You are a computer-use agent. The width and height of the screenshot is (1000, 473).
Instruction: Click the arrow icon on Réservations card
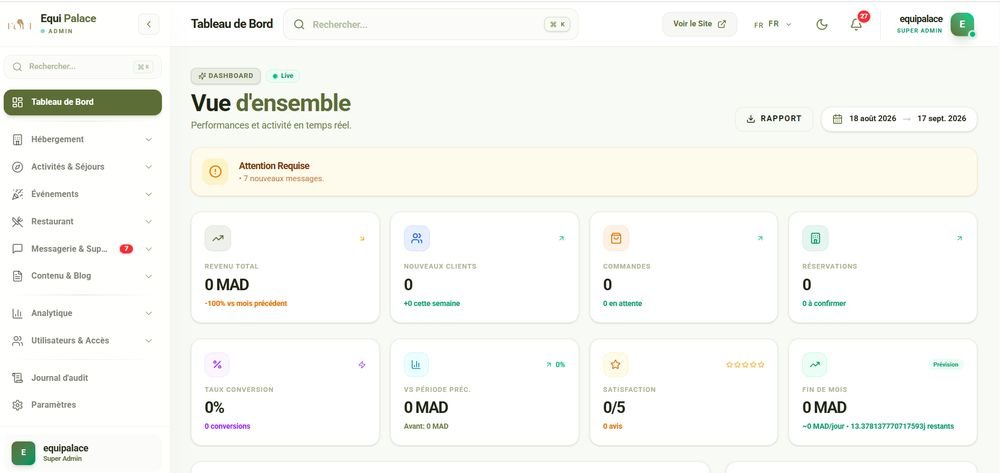(x=959, y=238)
